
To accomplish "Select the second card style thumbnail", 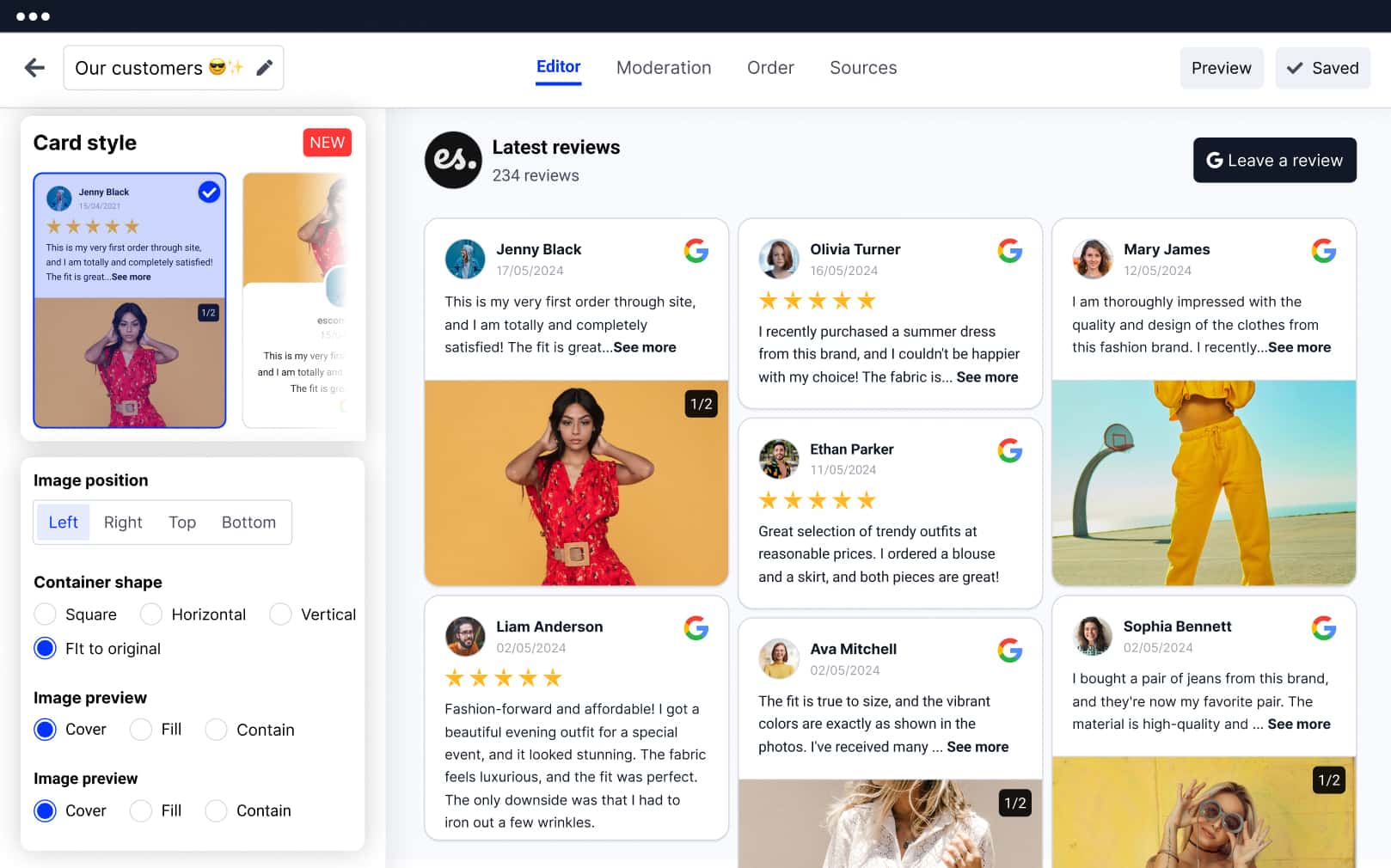I will [x=295, y=300].
